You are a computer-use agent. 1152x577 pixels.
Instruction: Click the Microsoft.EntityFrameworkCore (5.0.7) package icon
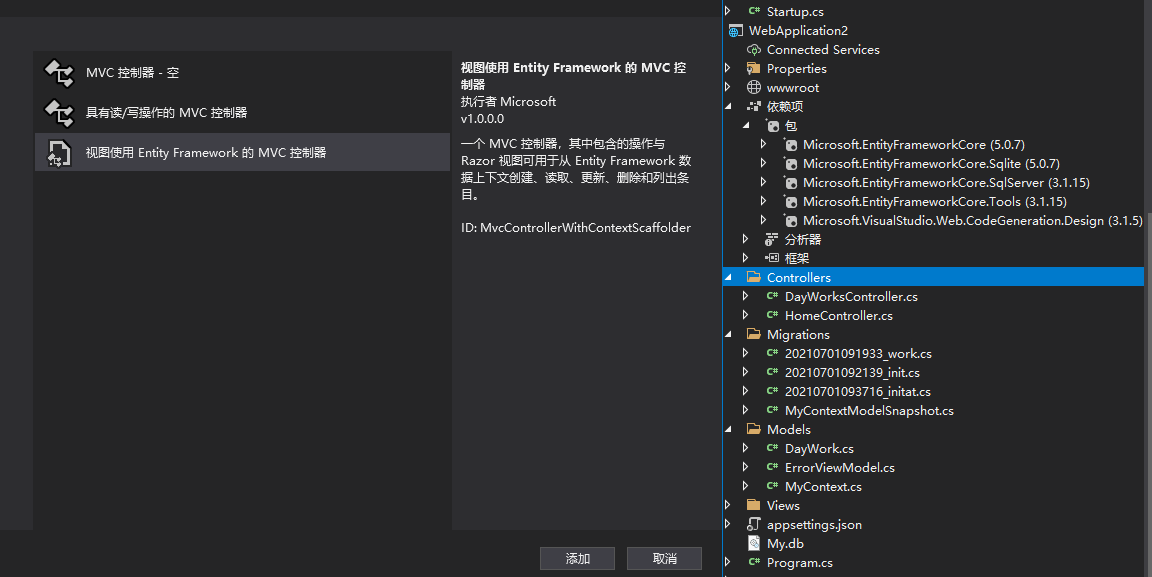coord(791,145)
